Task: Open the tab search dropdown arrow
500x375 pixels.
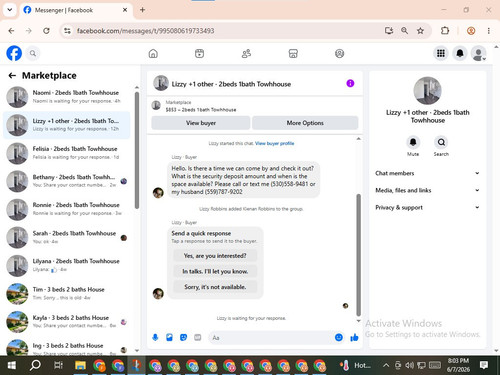Action: point(10,10)
